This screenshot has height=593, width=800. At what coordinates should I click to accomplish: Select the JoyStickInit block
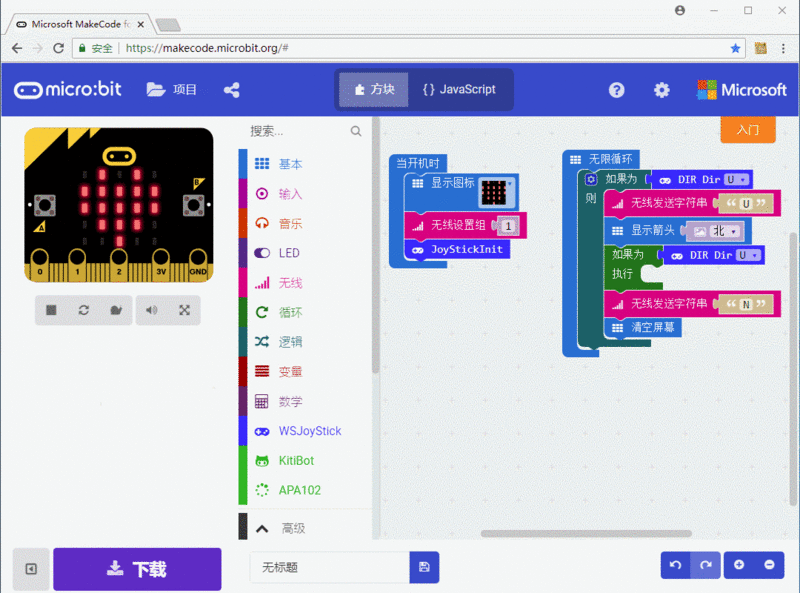457,250
